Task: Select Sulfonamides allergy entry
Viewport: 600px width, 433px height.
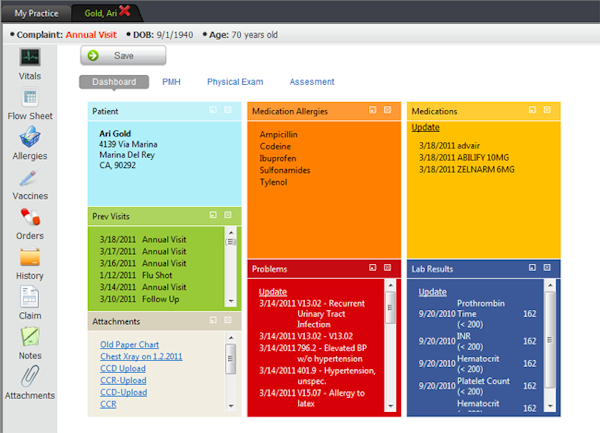Action: (x=285, y=170)
